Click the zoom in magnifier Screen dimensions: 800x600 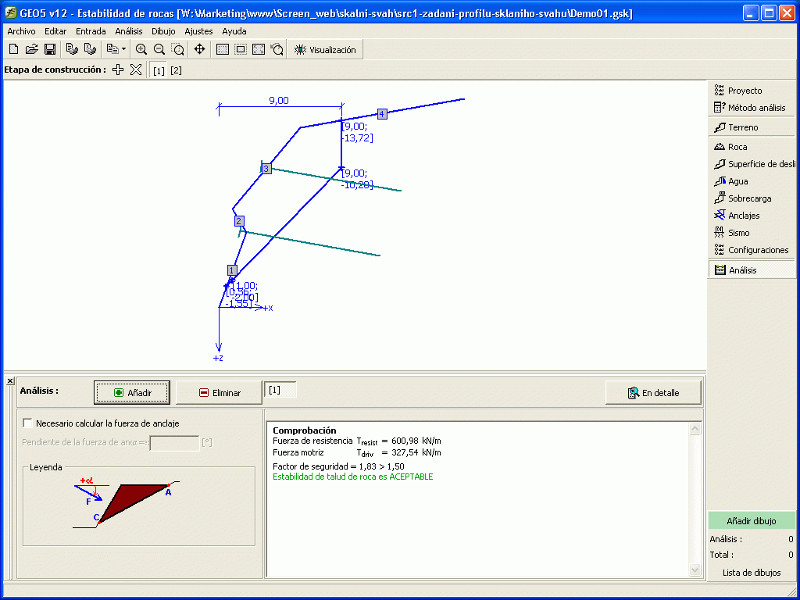[141, 49]
